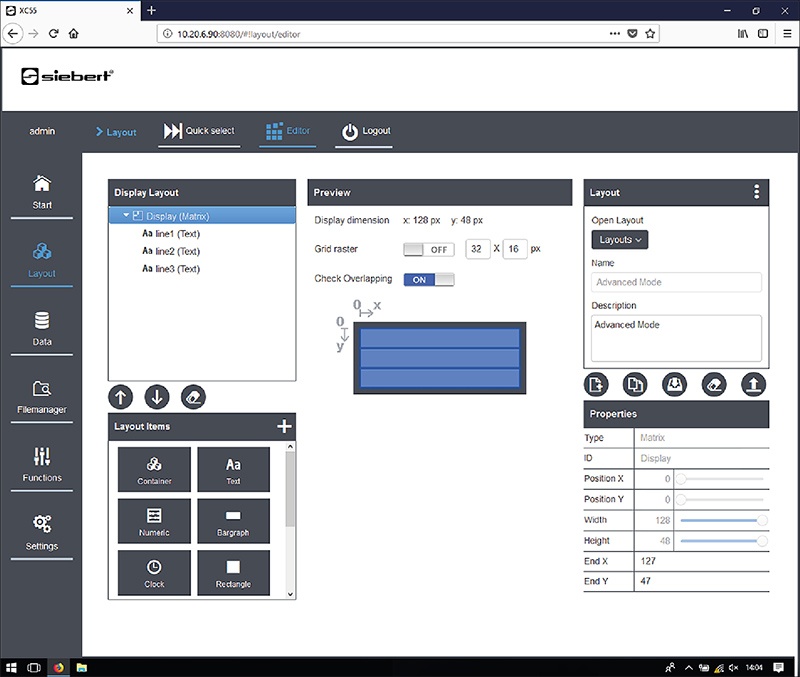Screen dimensions: 800x677
Task: Click eraser icon below Display Layout tree
Action: tap(194, 397)
